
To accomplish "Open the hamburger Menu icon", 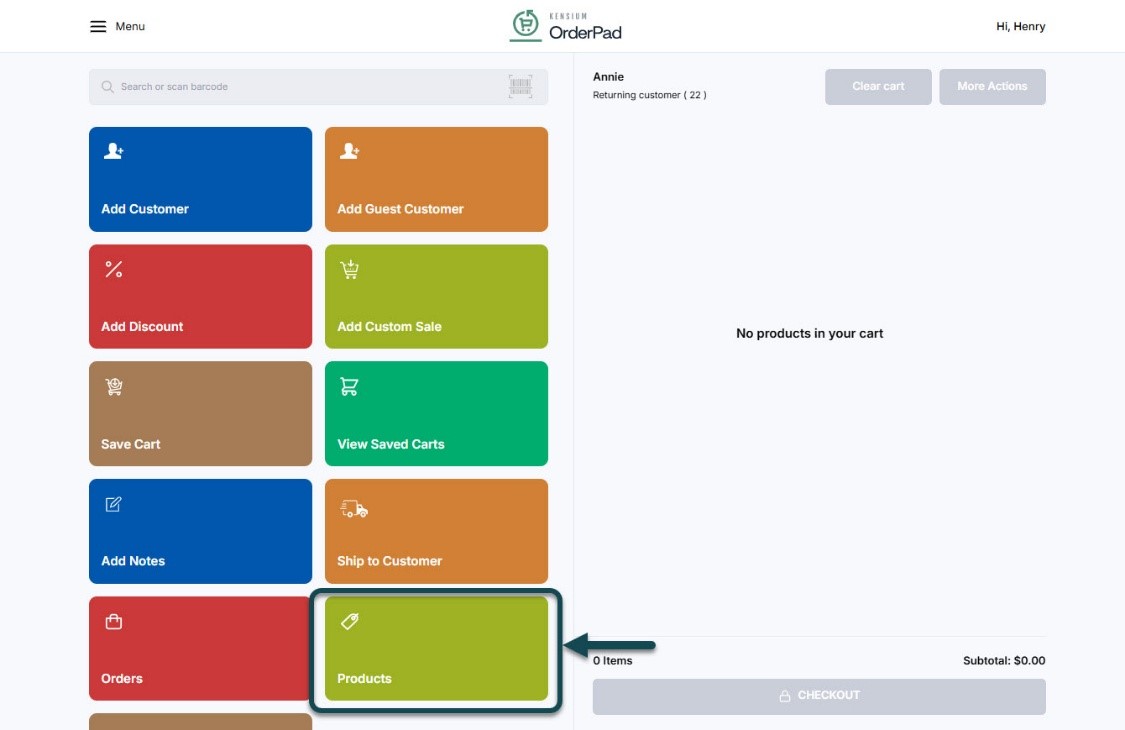I will point(98,27).
